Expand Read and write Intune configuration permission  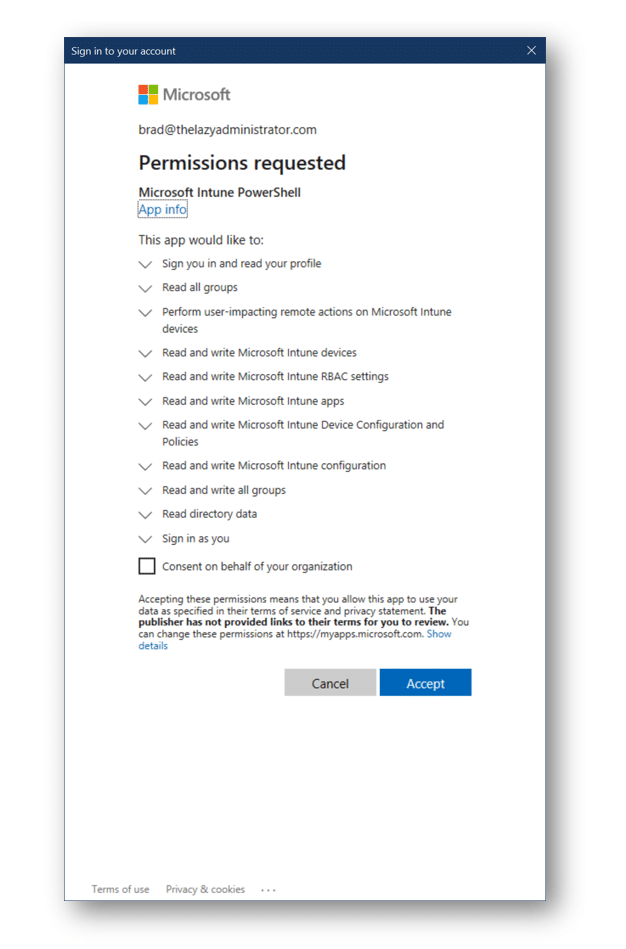click(x=145, y=467)
